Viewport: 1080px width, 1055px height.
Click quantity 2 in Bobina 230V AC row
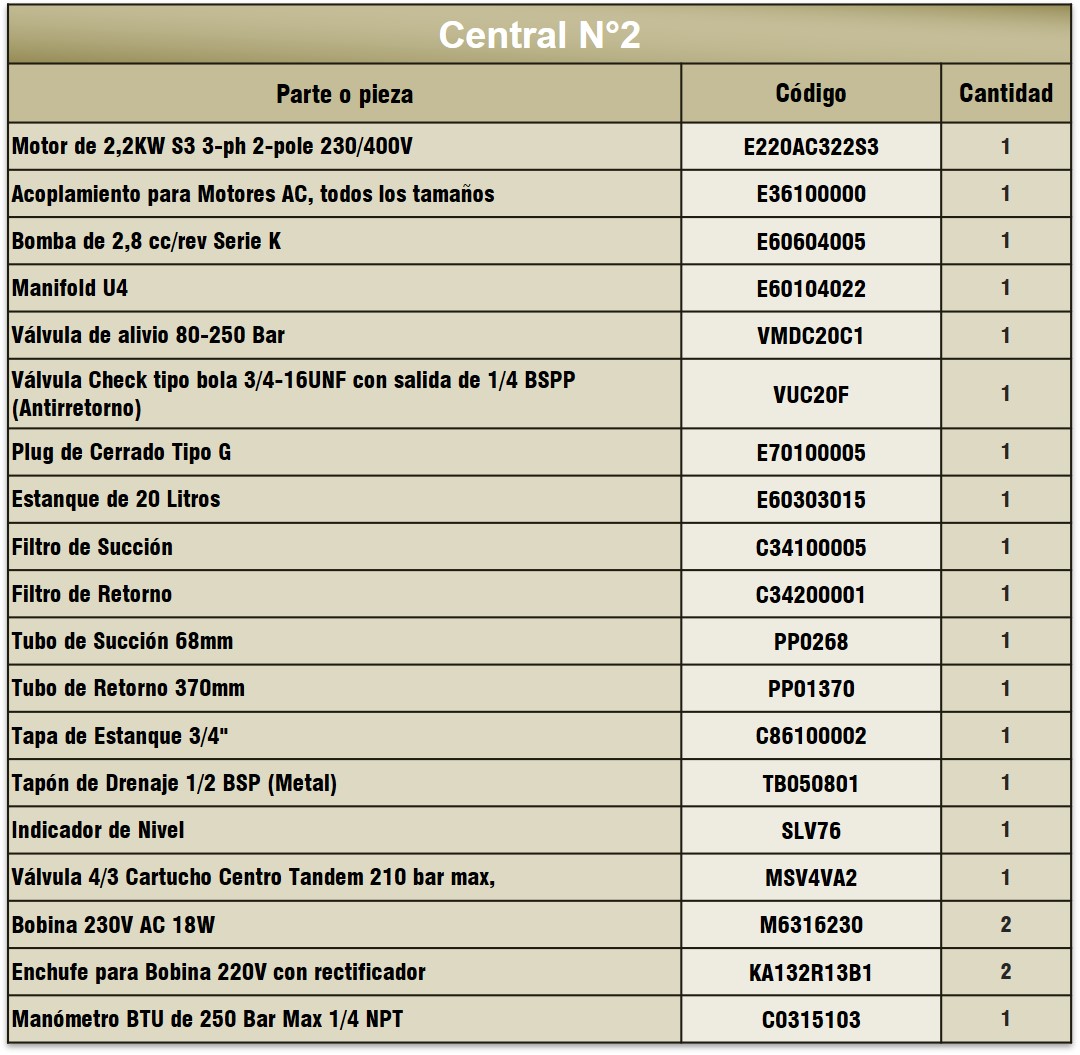point(1006,924)
